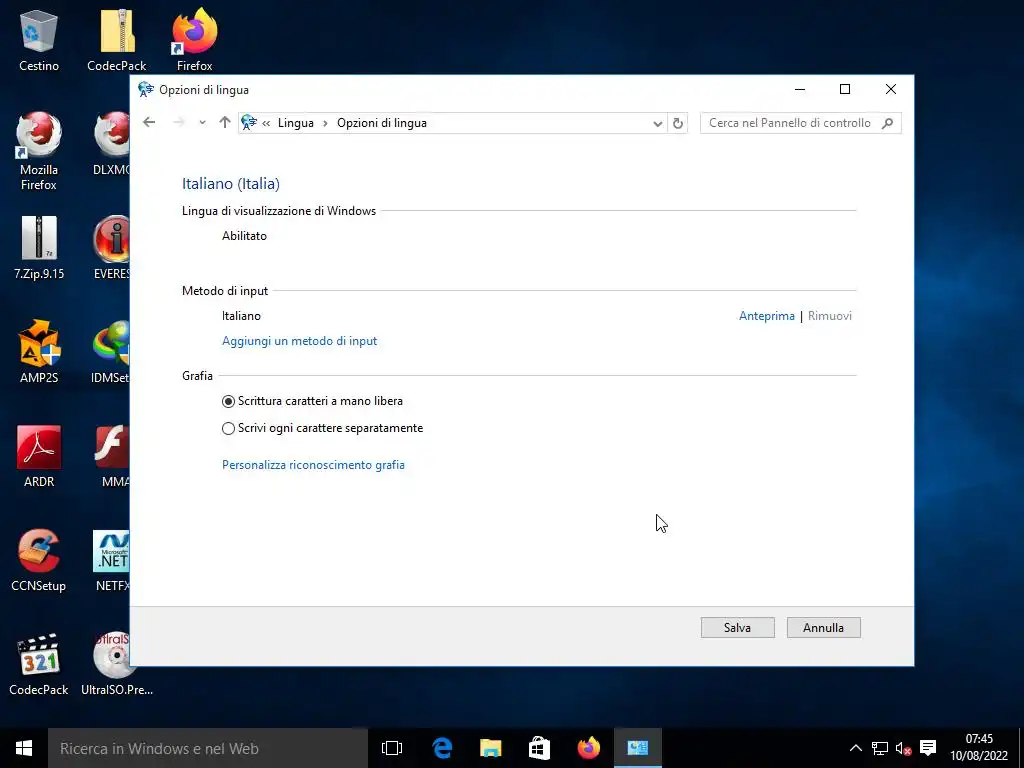Go up one level with up arrow

tap(225, 122)
